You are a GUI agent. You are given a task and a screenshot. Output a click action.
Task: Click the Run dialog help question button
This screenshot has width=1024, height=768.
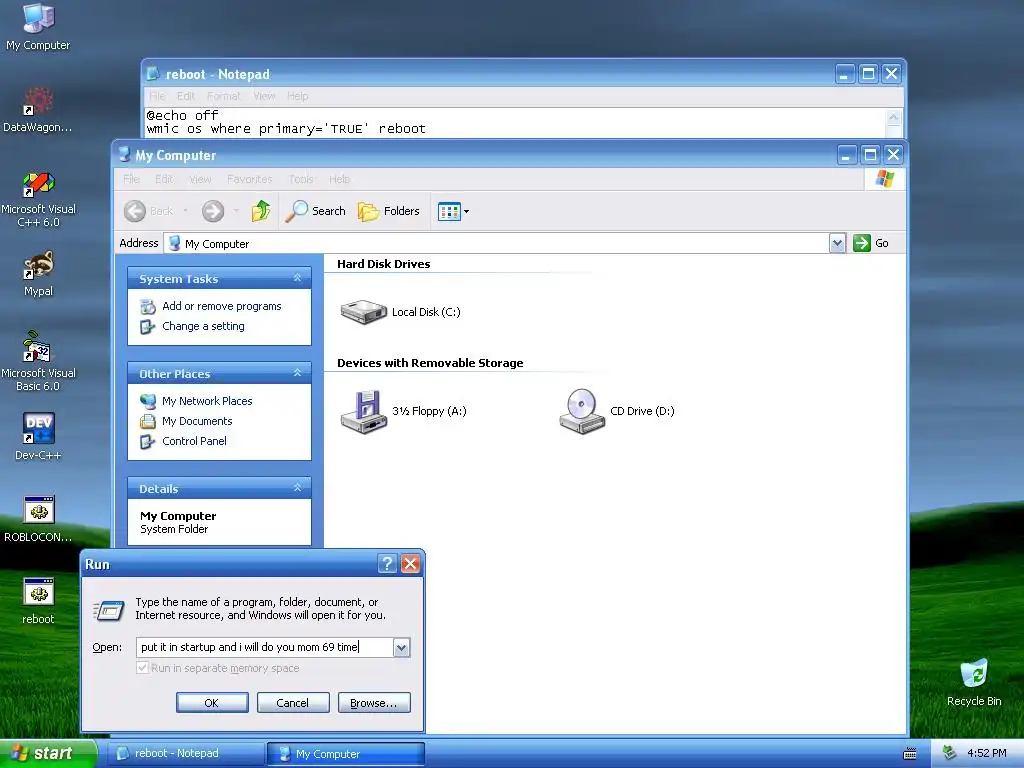pos(387,564)
